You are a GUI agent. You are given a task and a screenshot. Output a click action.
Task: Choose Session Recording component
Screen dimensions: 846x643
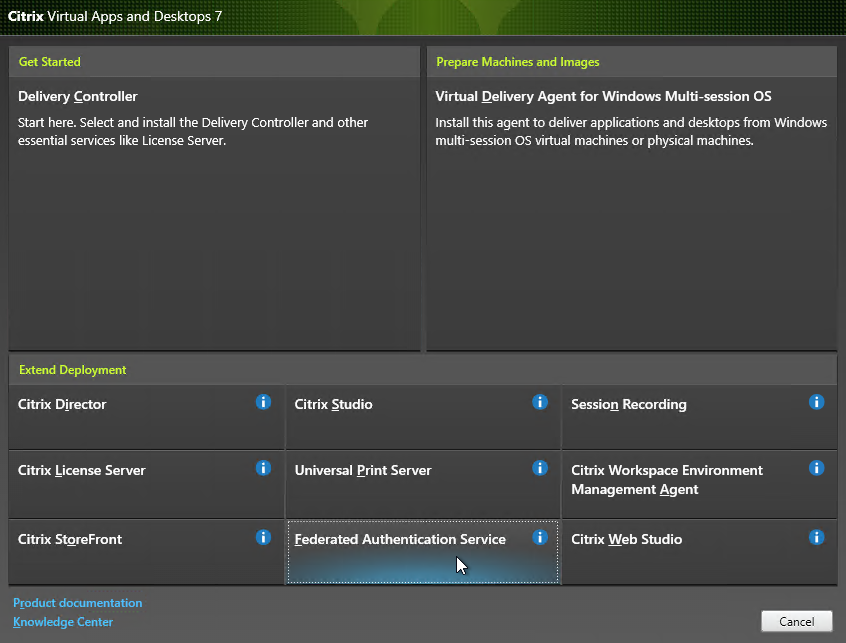tap(700, 417)
